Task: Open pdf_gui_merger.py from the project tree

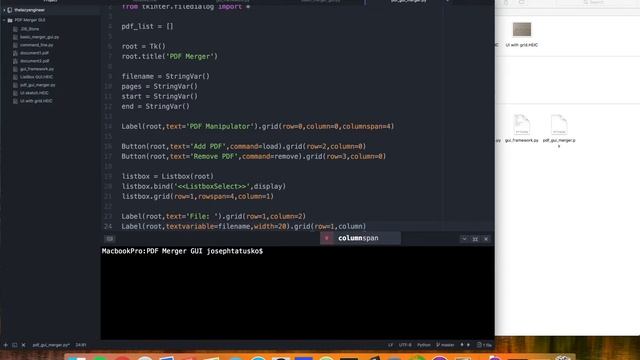Action: 38,85
